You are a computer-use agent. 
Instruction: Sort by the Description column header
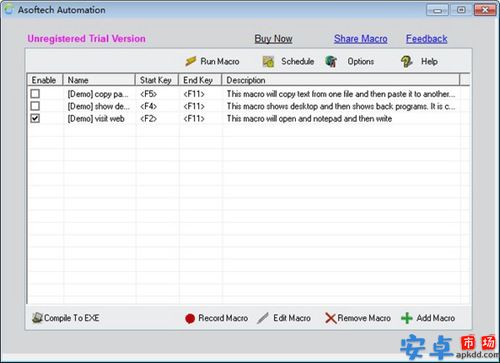[x=341, y=80]
